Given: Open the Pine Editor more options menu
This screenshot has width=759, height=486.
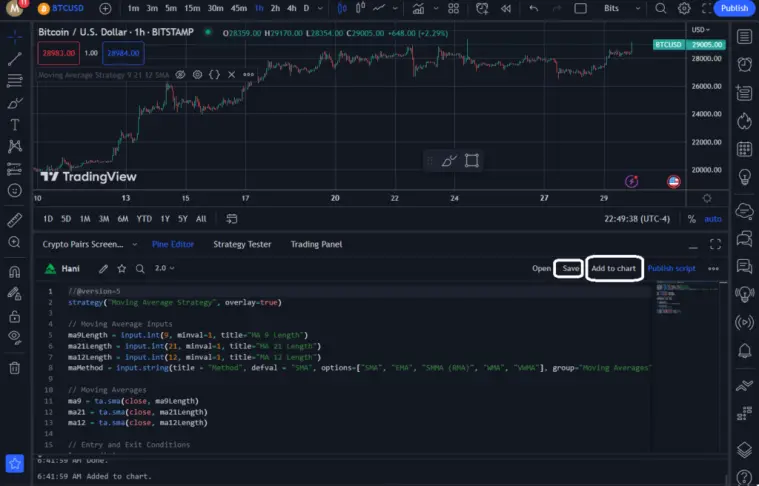Looking at the screenshot, I should point(713,269).
